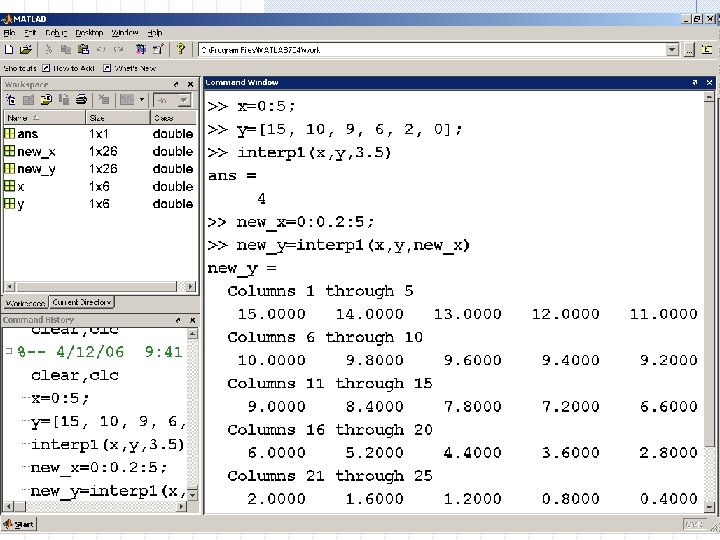Close the Command Window panel

point(709,83)
